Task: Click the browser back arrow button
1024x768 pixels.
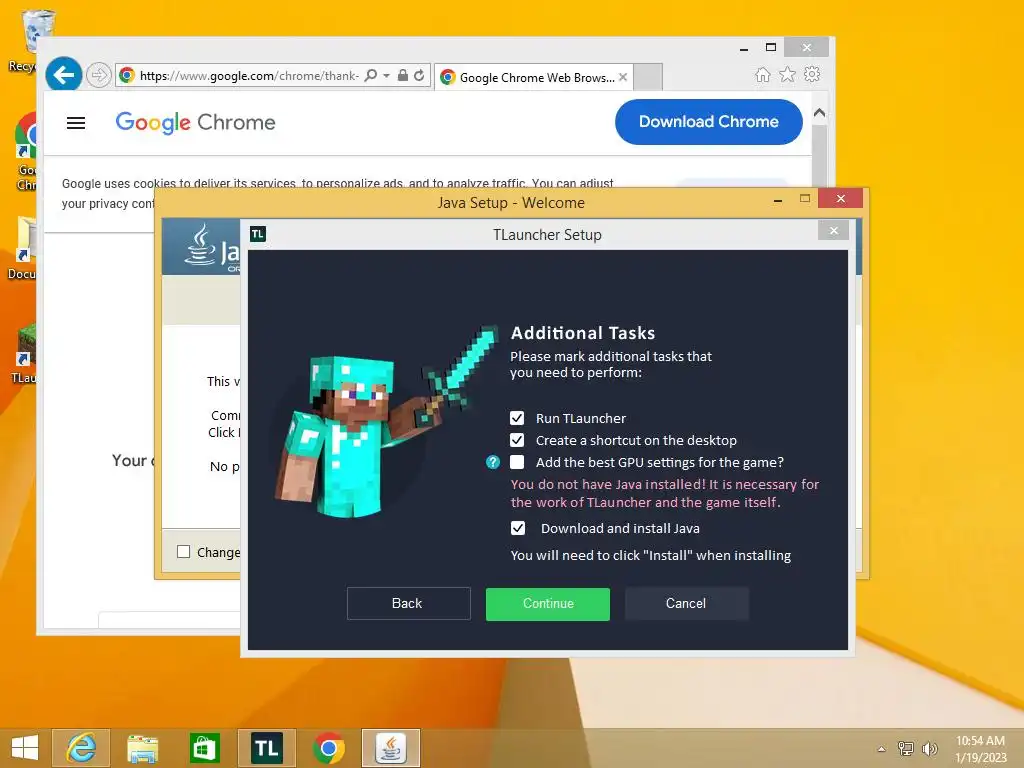Action: [x=63, y=75]
